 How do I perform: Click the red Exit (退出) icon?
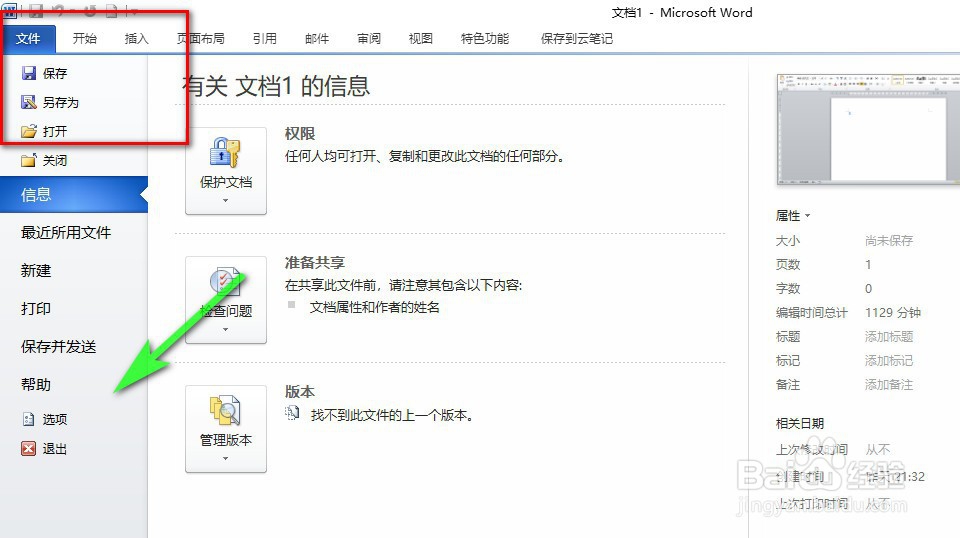coord(29,449)
